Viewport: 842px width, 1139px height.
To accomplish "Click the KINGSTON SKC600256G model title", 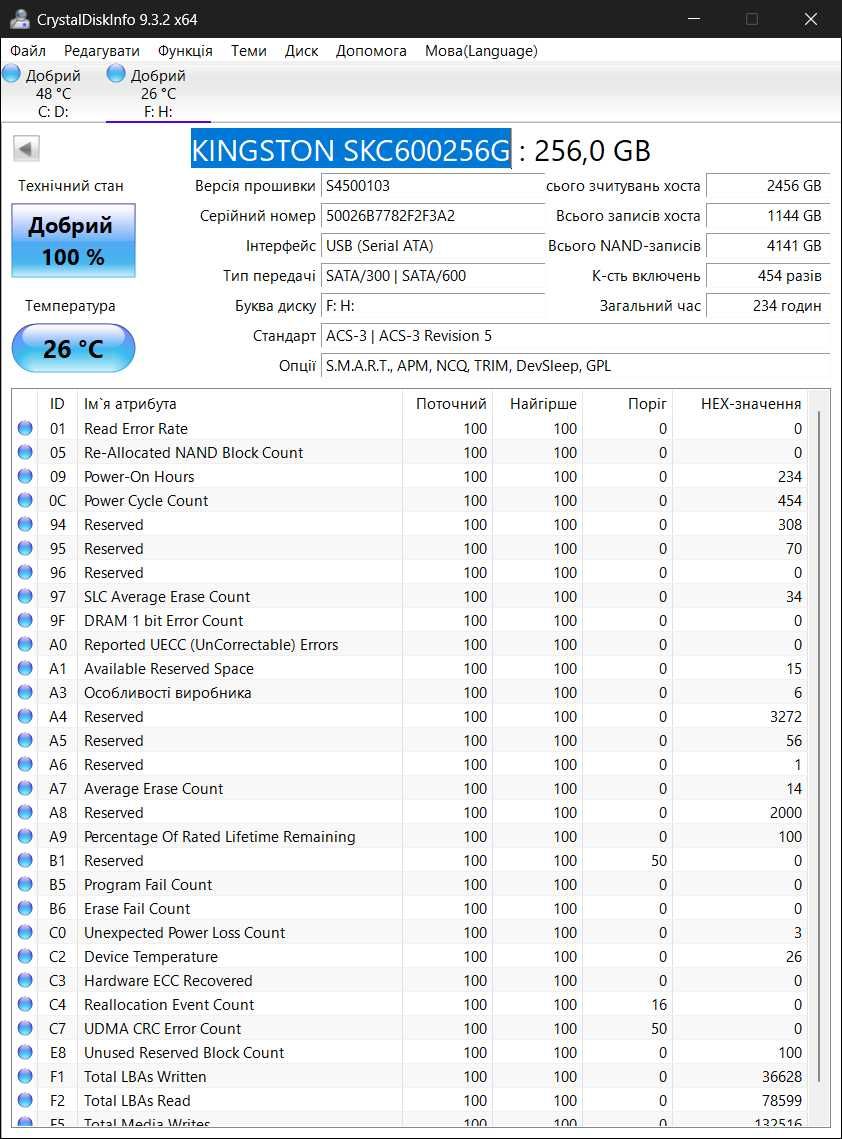I will (351, 150).
